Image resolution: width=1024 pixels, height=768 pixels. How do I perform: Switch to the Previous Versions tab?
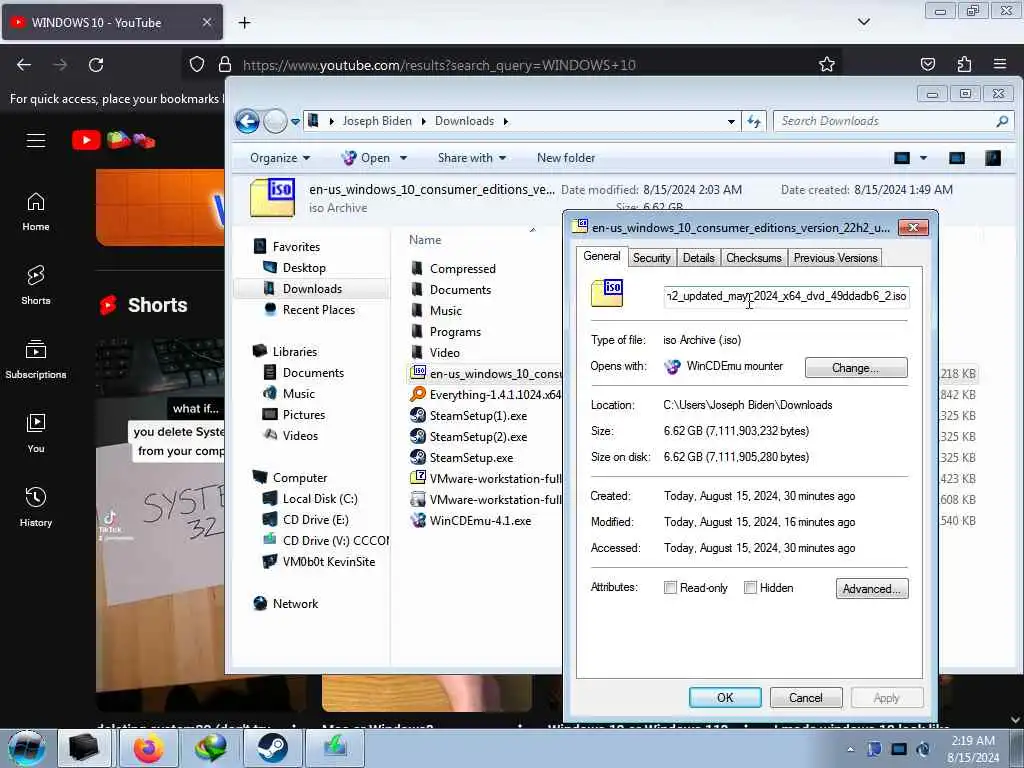835,258
